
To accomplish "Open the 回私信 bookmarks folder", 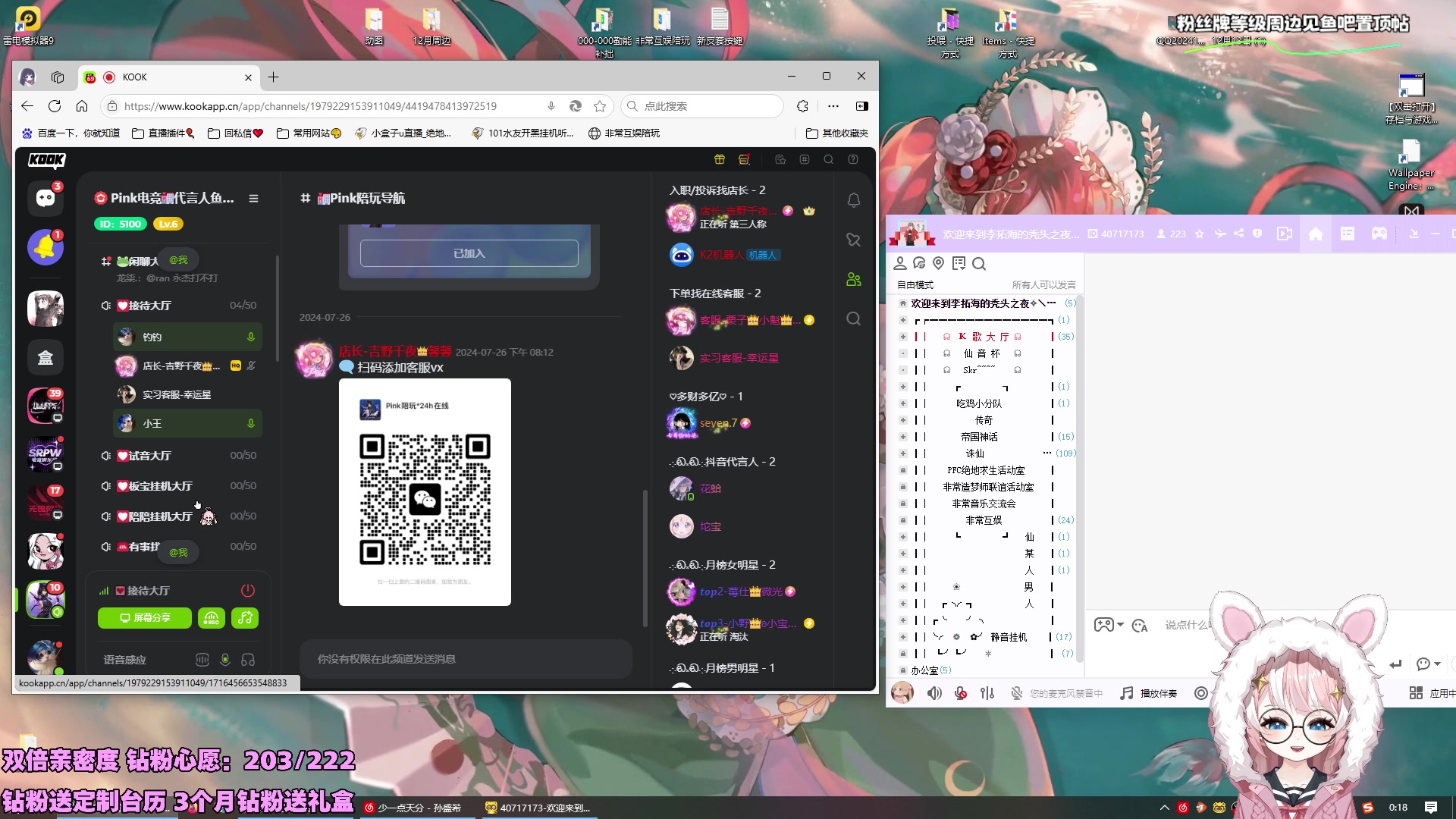I will (x=235, y=133).
